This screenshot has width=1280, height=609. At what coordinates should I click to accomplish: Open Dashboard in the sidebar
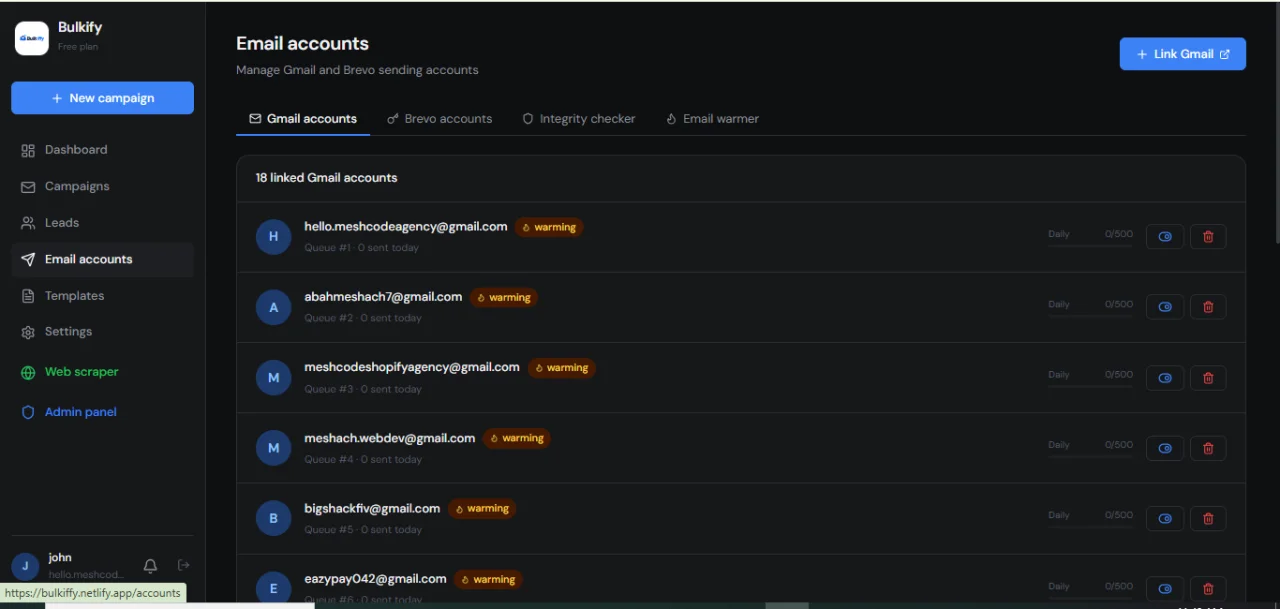pos(102,150)
